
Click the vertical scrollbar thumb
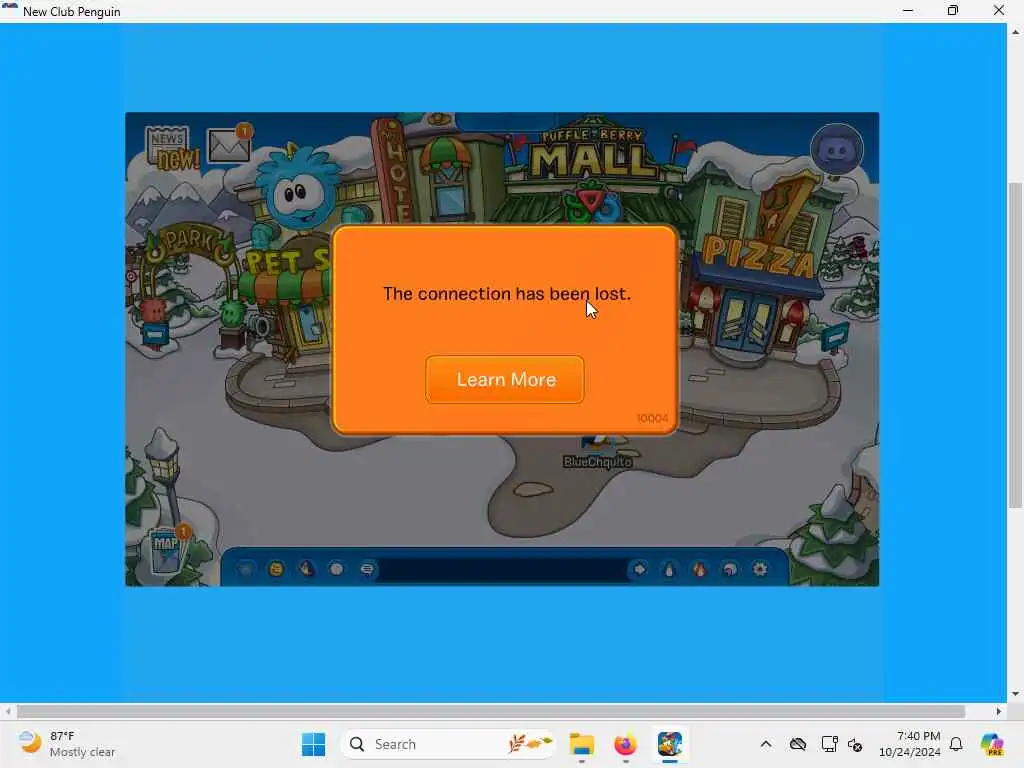[x=1015, y=345]
